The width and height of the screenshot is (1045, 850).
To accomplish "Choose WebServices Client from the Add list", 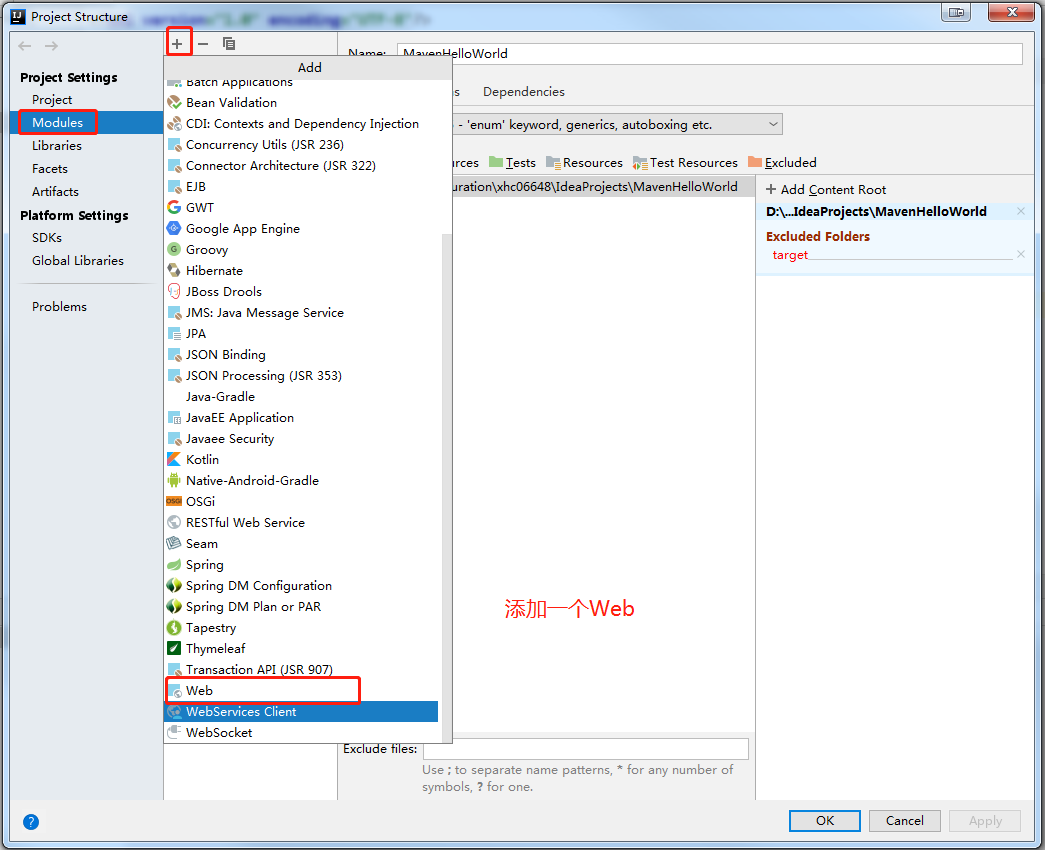I will click(301, 711).
